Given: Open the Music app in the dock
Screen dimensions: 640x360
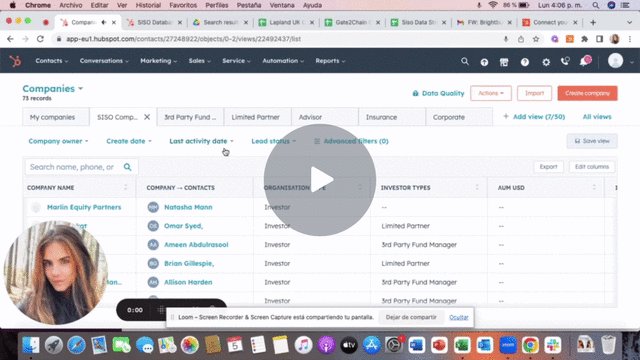Looking at the screenshot, I should click(x=303, y=345).
